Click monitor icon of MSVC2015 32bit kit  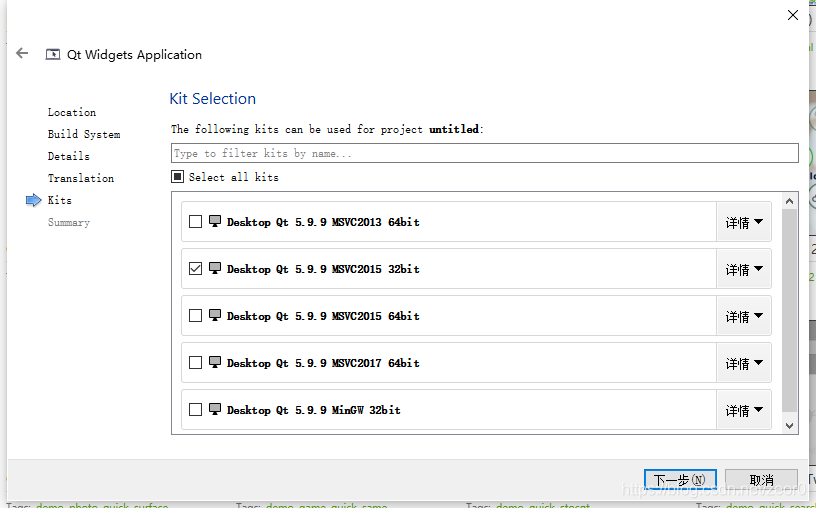click(x=214, y=268)
